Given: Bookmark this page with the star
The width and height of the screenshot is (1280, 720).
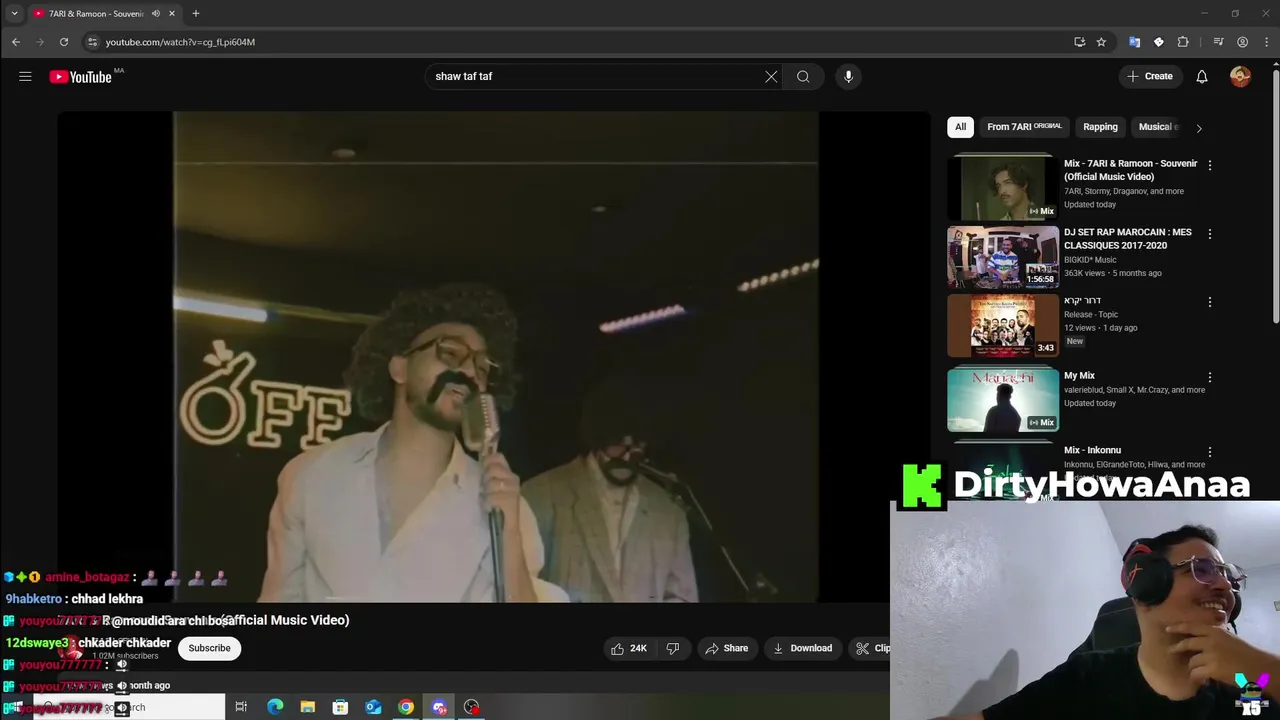Looking at the screenshot, I should (1101, 42).
